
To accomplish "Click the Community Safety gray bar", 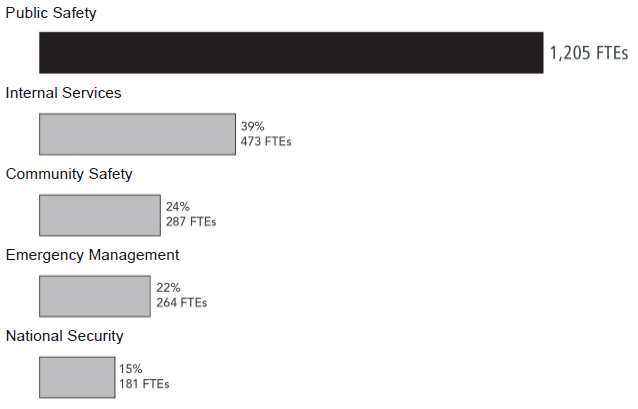I will click(99, 215).
